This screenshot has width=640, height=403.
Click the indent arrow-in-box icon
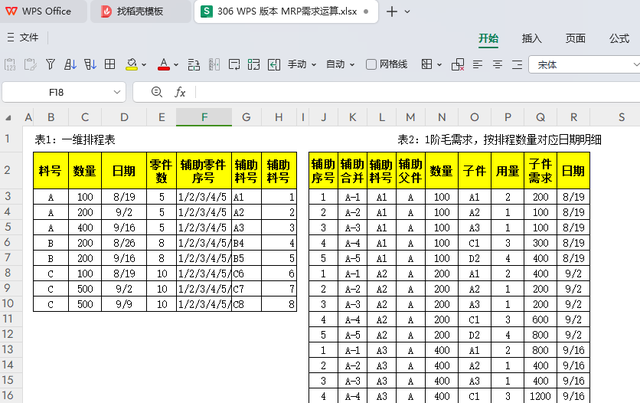click(x=274, y=65)
